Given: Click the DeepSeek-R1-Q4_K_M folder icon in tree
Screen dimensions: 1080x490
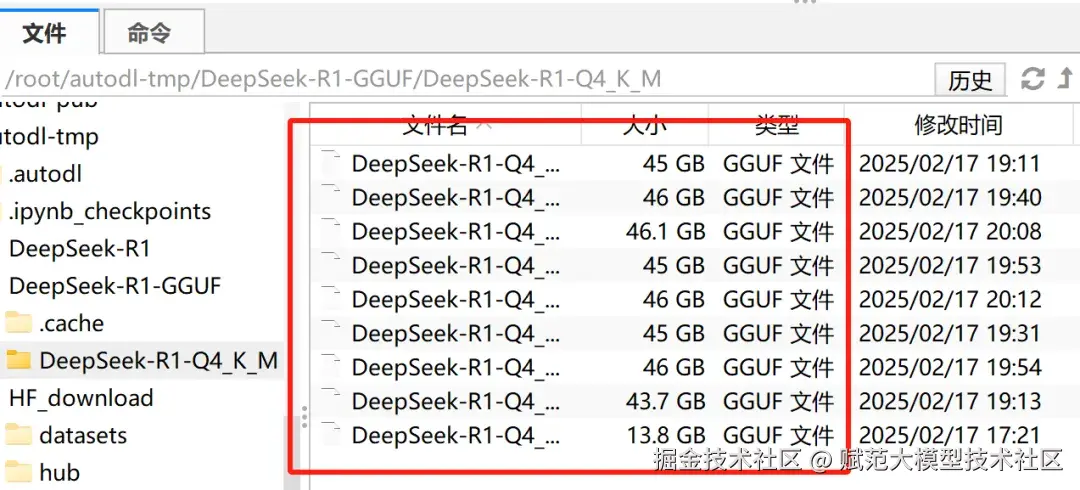Looking at the screenshot, I should (19, 360).
